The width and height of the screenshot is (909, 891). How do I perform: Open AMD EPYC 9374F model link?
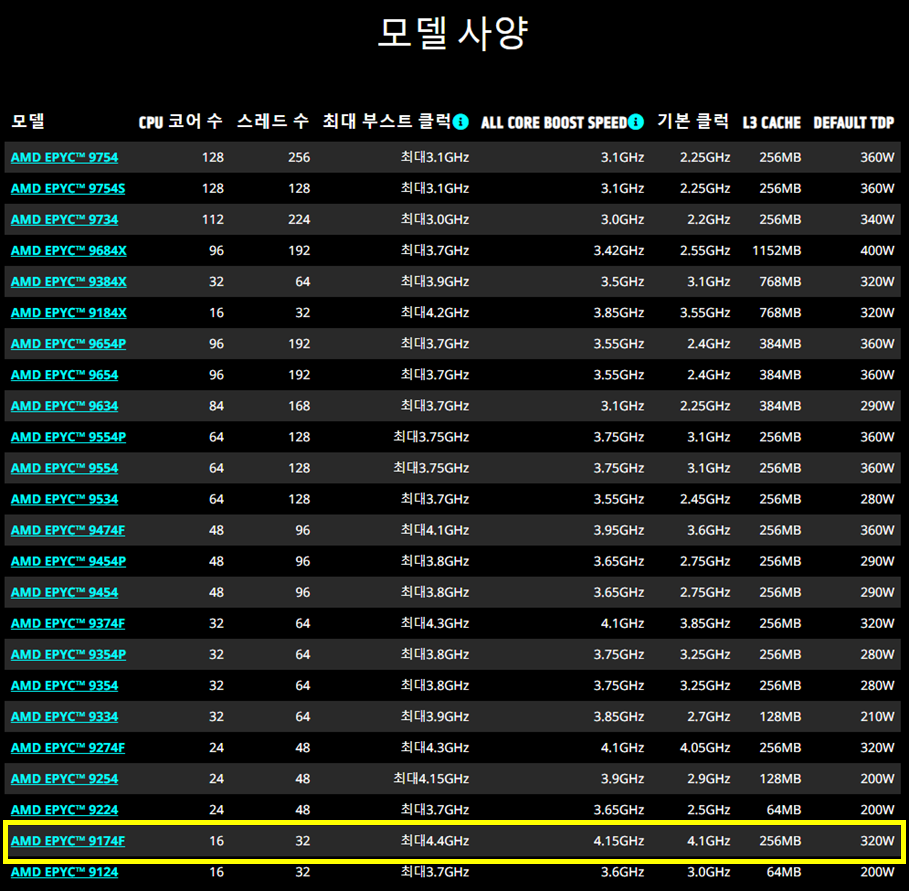(68, 624)
